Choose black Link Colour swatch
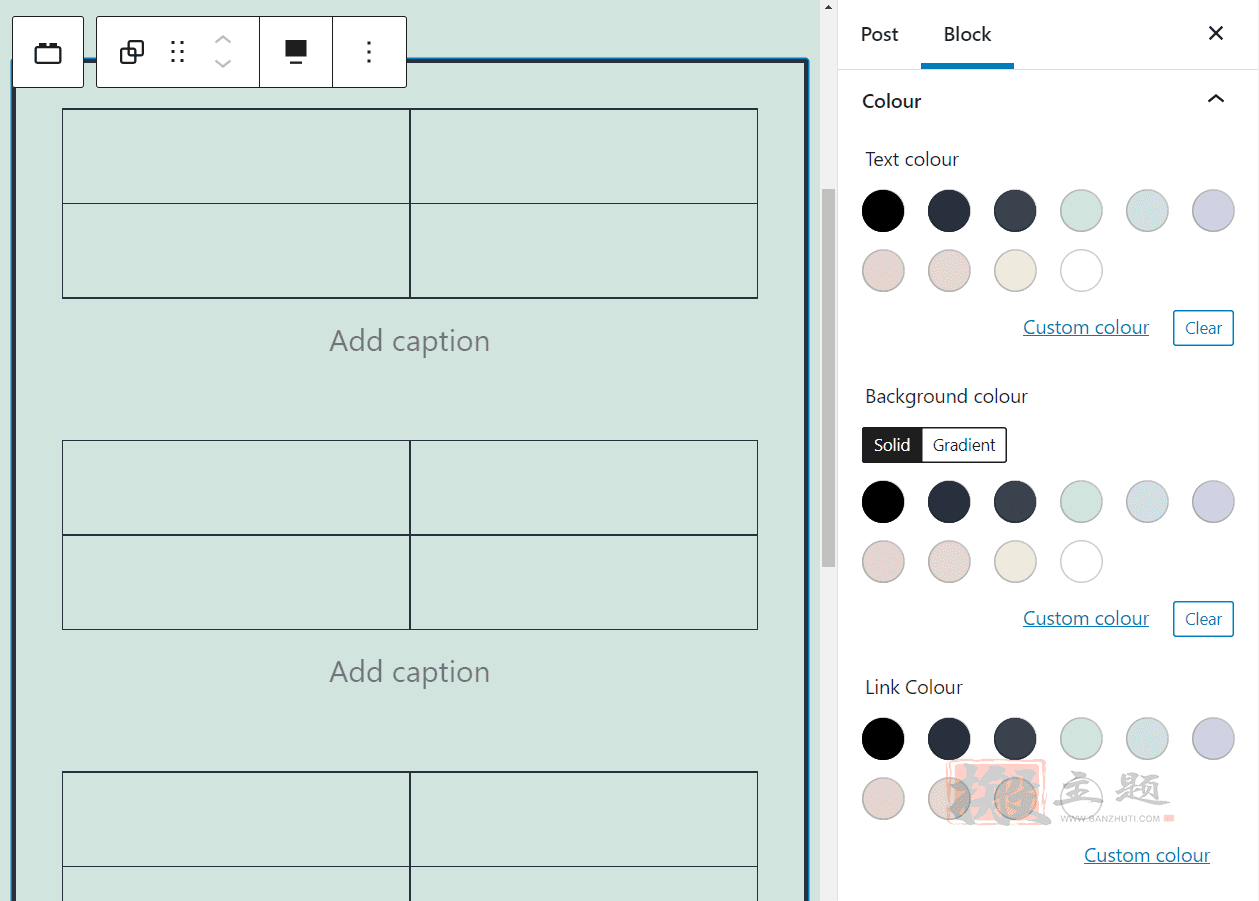 [883, 739]
